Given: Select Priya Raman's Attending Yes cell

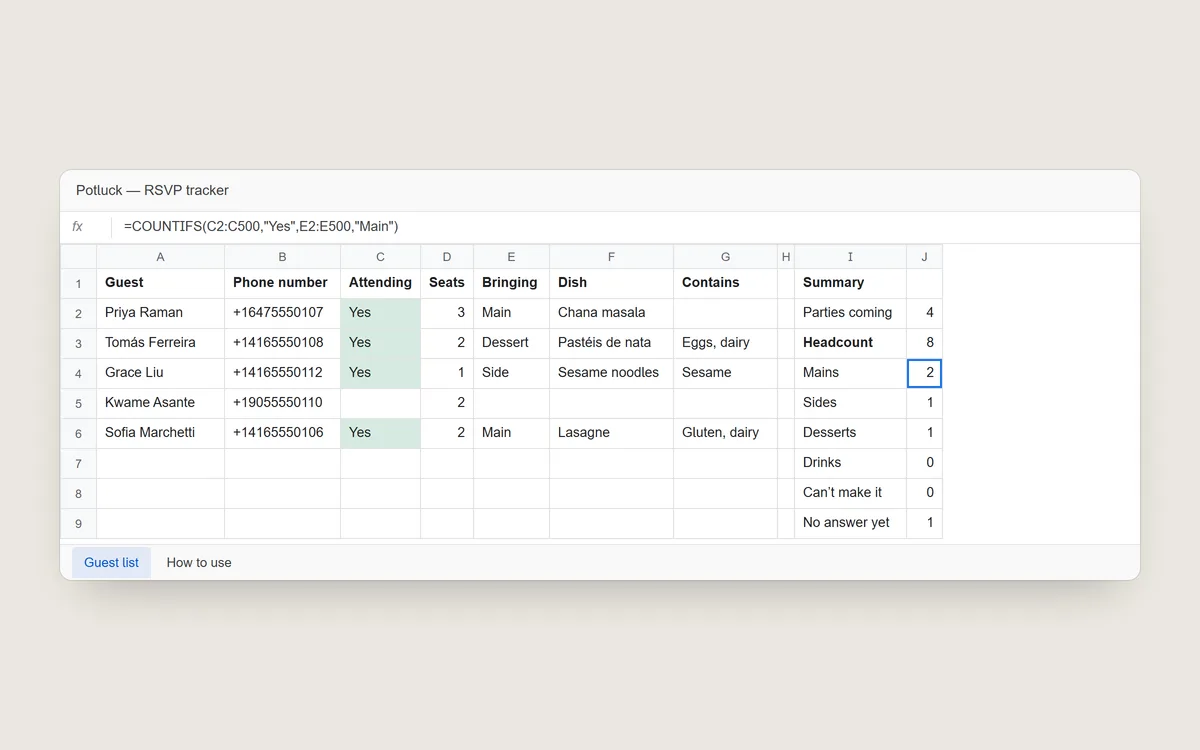Looking at the screenshot, I should point(380,313).
